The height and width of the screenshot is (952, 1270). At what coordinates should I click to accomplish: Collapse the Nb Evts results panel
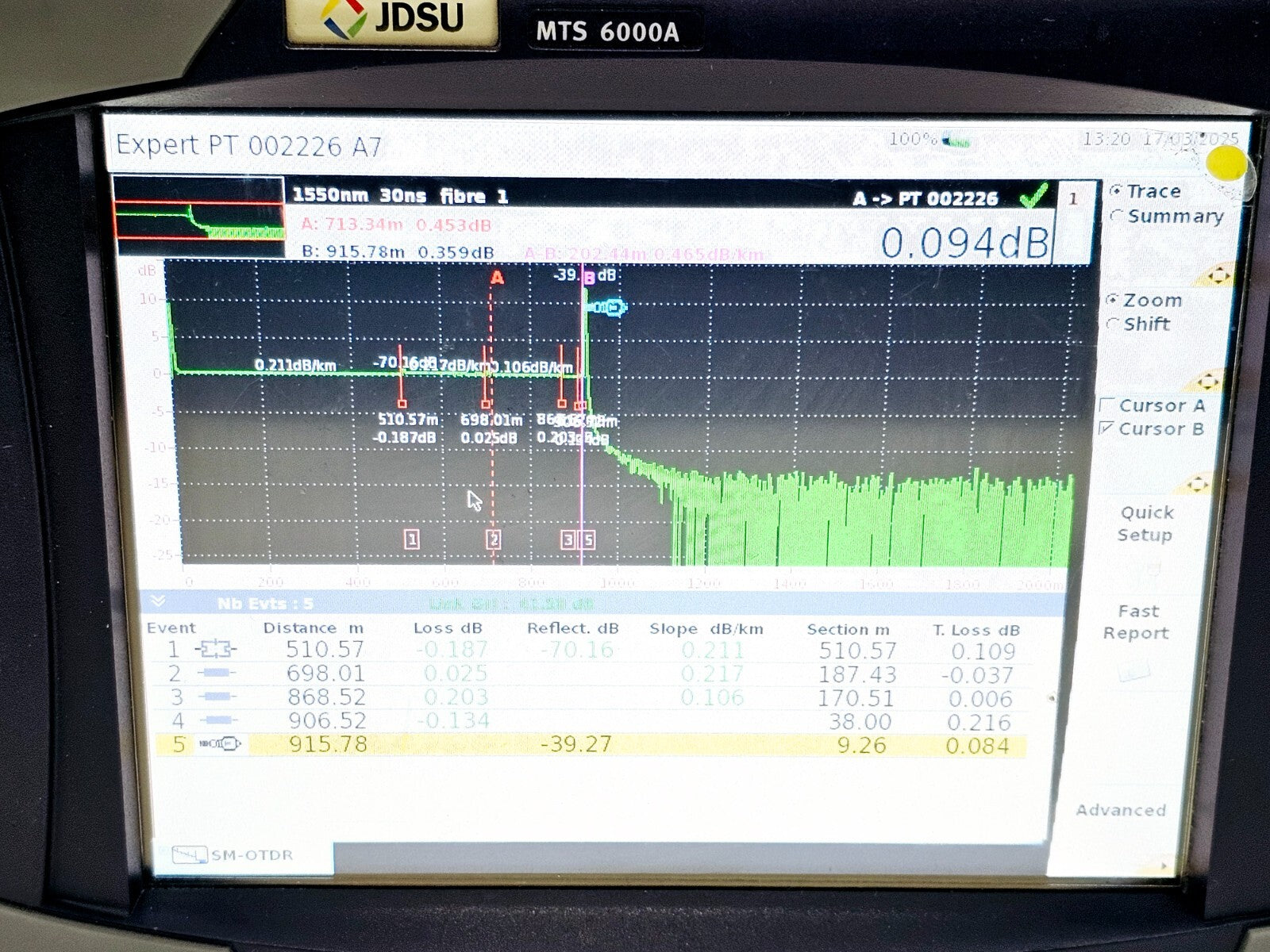point(159,601)
